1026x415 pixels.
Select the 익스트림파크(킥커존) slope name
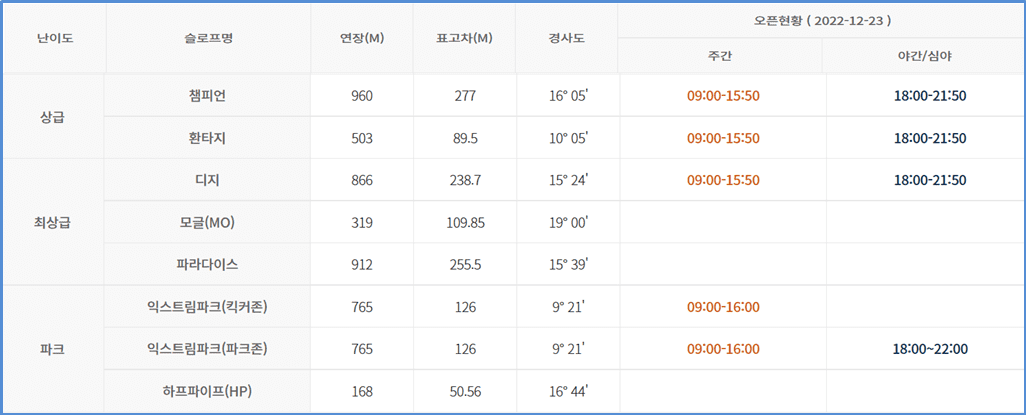[209, 307]
